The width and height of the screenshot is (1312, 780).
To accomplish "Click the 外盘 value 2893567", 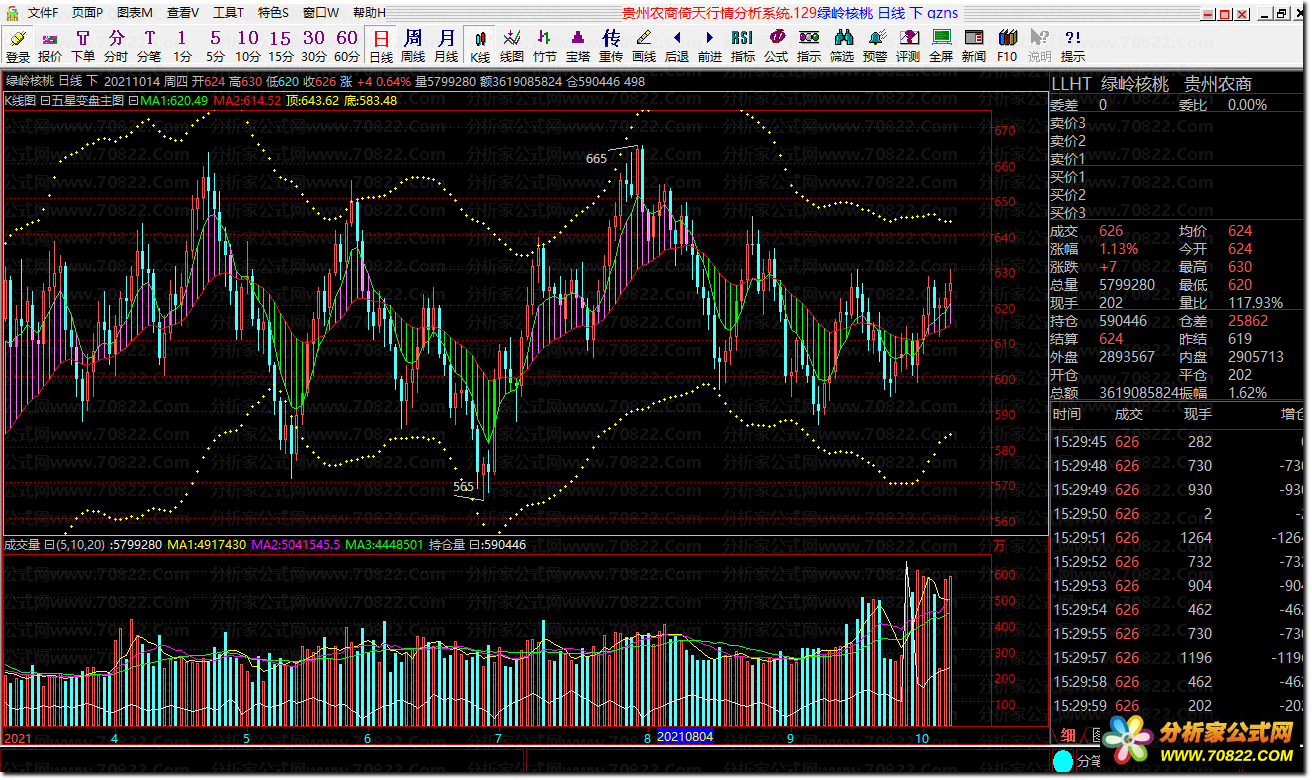I will 1127,357.
